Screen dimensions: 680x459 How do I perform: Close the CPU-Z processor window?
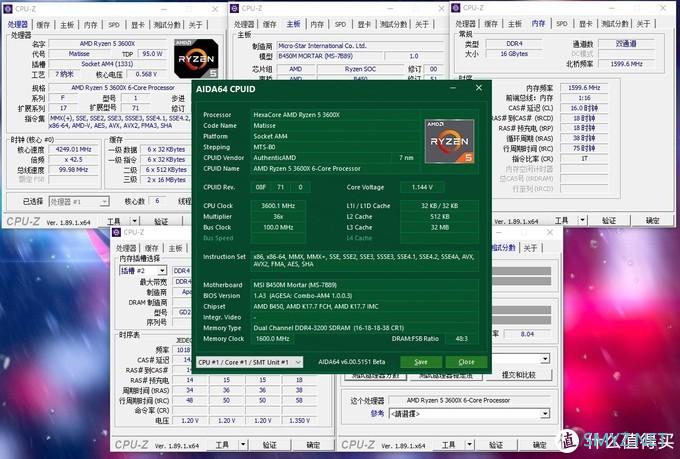click(215, 9)
